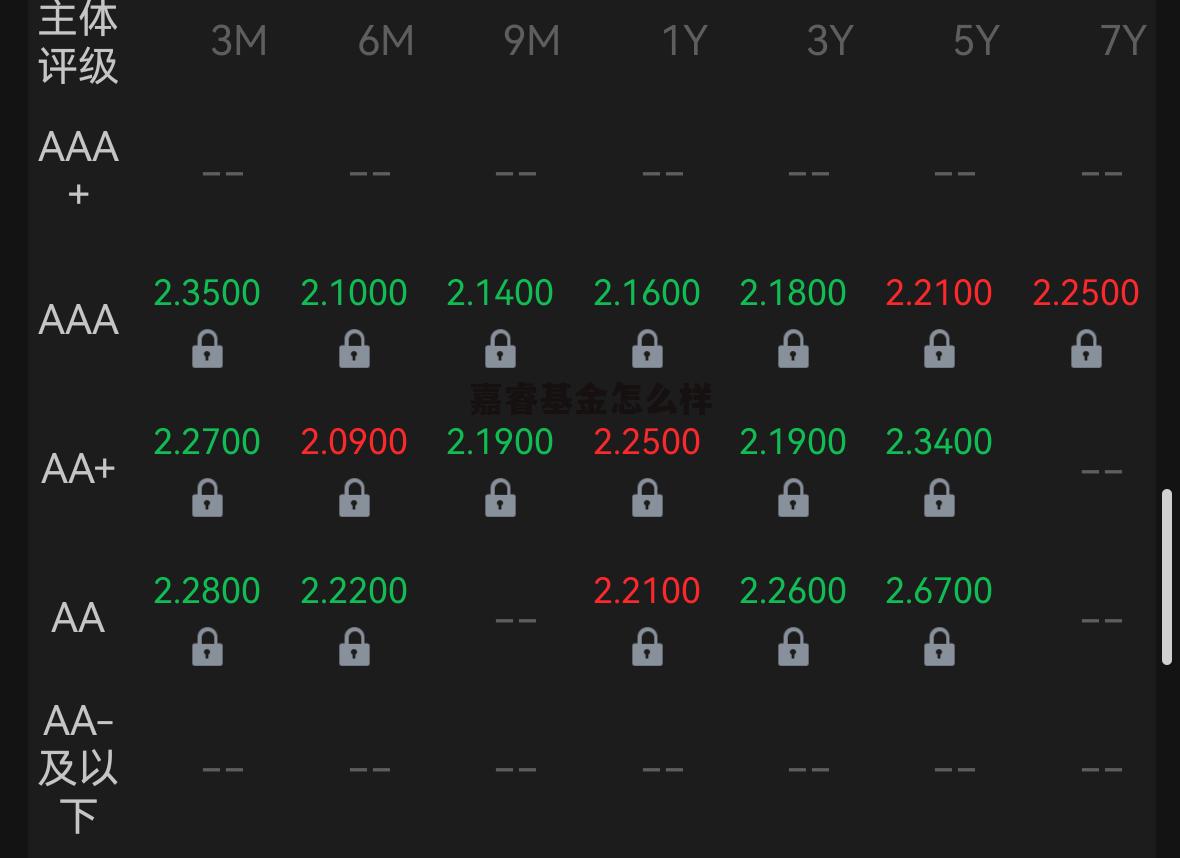Open the AAA 5Y 2.2100 yield value
This screenshot has height=858, width=1180.
click(939, 293)
